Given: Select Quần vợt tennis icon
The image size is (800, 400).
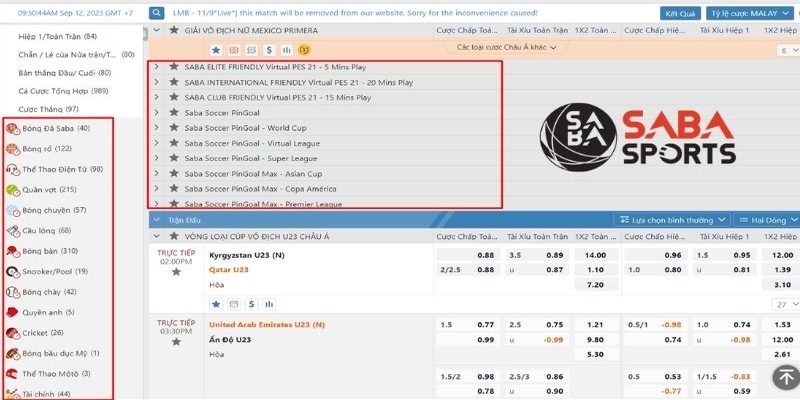Looking at the screenshot, I should pyautogui.click(x=13, y=190).
